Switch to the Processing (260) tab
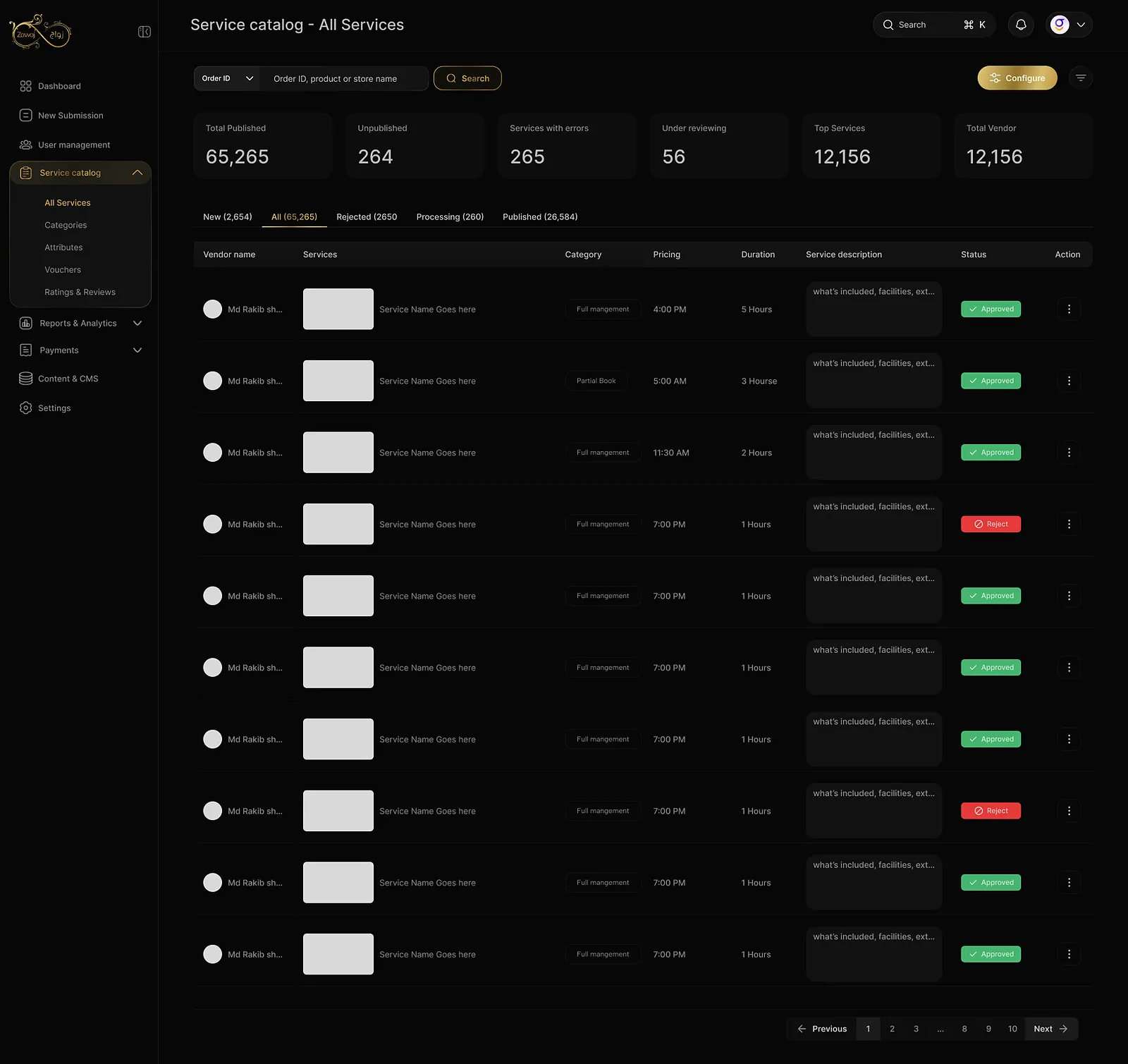Image resolution: width=1128 pixels, height=1064 pixels. pos(450,217)
